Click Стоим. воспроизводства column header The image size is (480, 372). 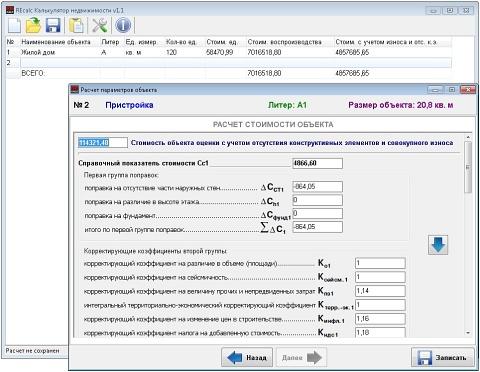284,42
